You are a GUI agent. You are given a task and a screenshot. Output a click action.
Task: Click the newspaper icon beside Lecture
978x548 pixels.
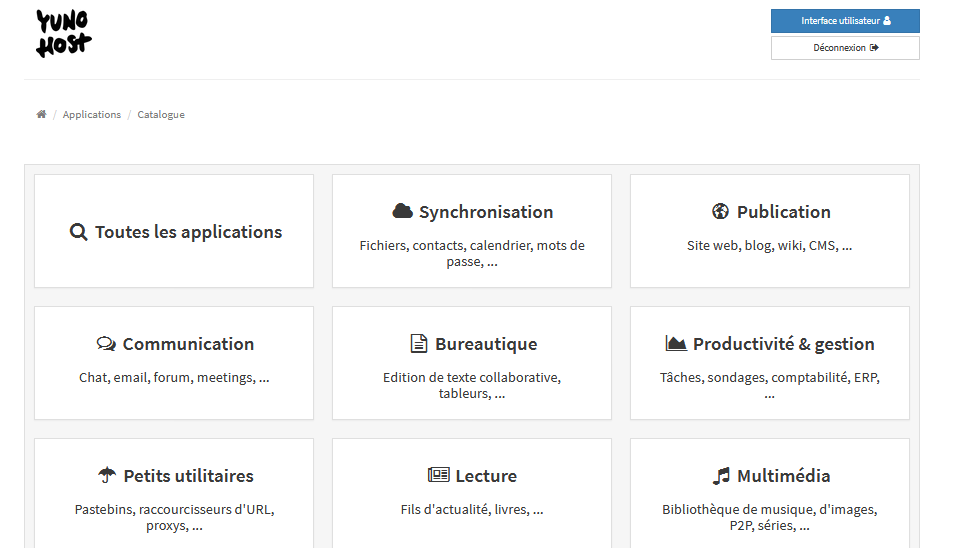click(438, 476)
